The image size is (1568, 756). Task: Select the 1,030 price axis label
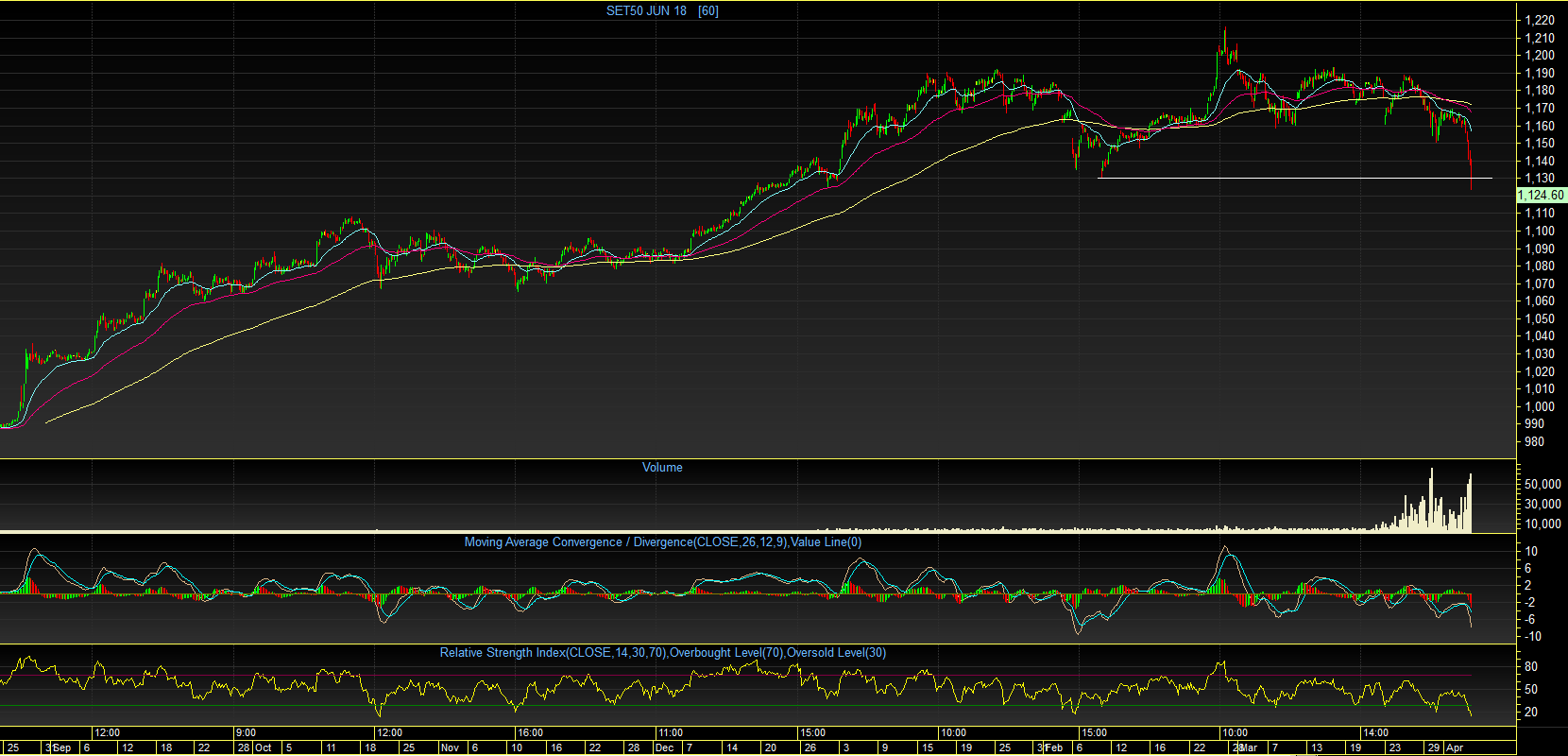coord(1540,354)
